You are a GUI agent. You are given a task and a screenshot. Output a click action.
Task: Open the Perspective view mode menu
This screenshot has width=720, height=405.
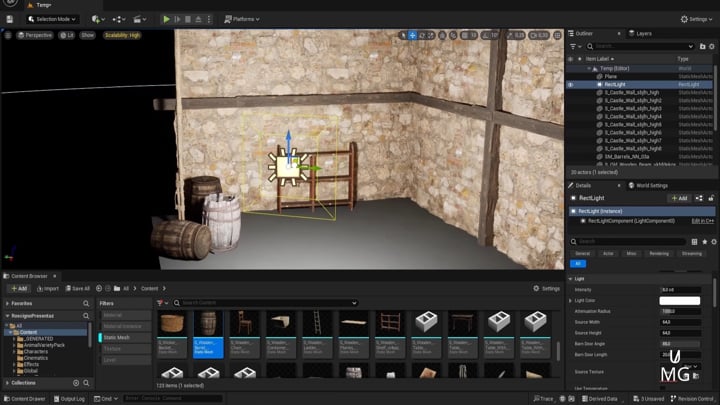pos(35,35)
